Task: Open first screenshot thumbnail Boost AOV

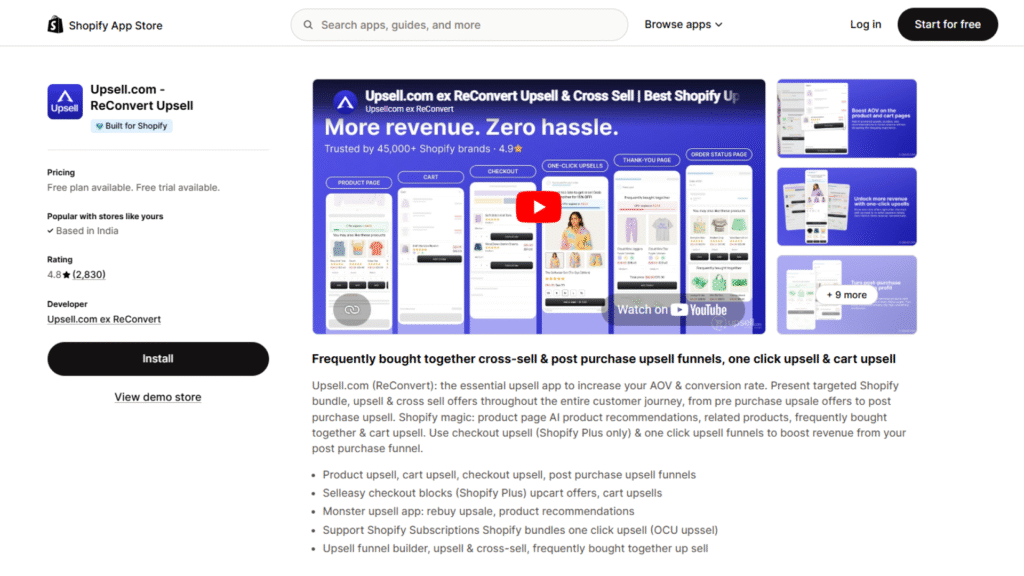Action: pos(846,118)
